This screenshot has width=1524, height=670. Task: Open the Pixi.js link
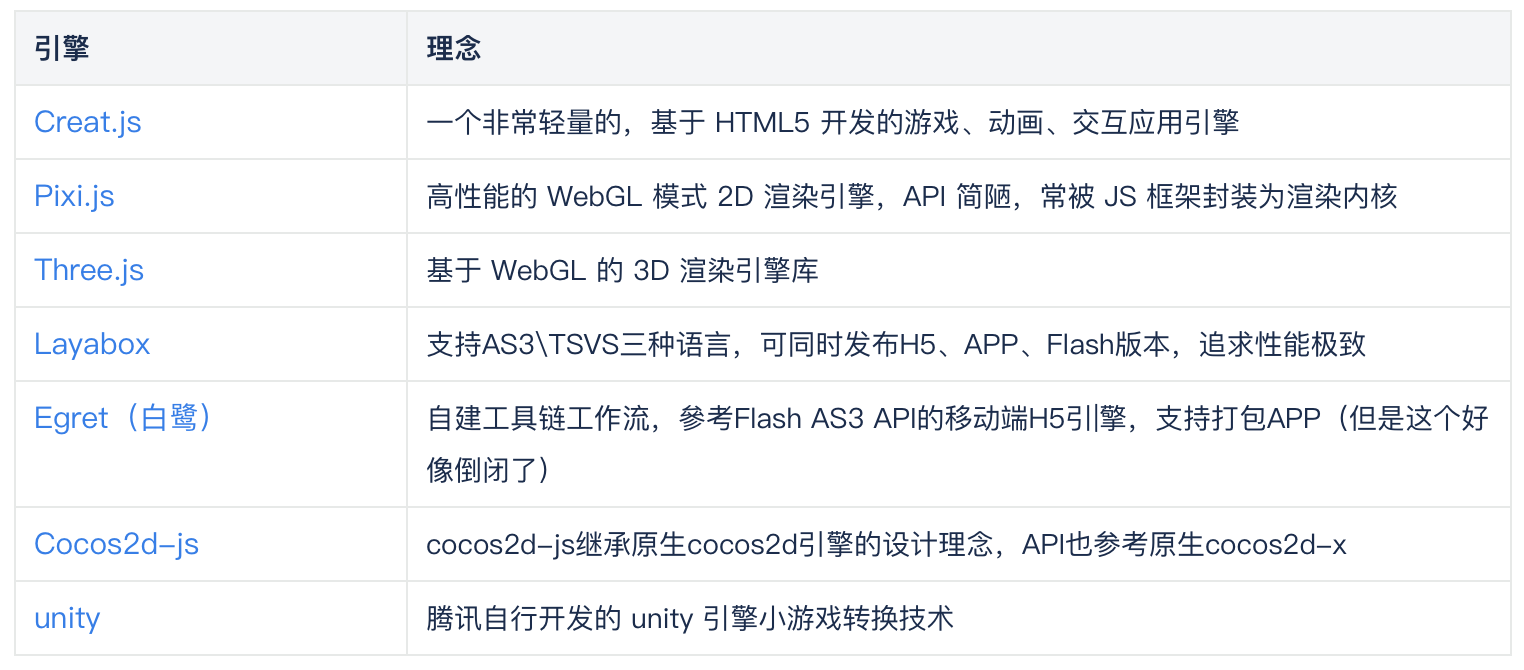(x=74, y=196)
